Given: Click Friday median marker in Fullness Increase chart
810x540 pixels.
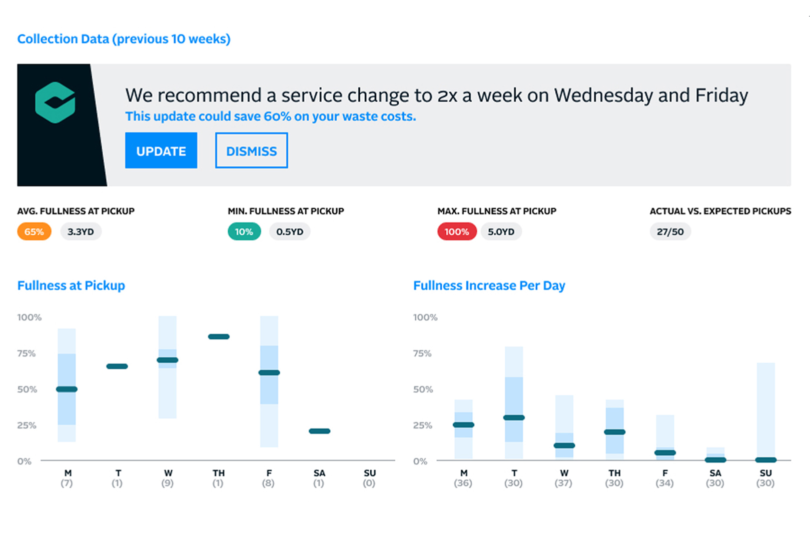Looking at the screenshot, I should (665, 453).
